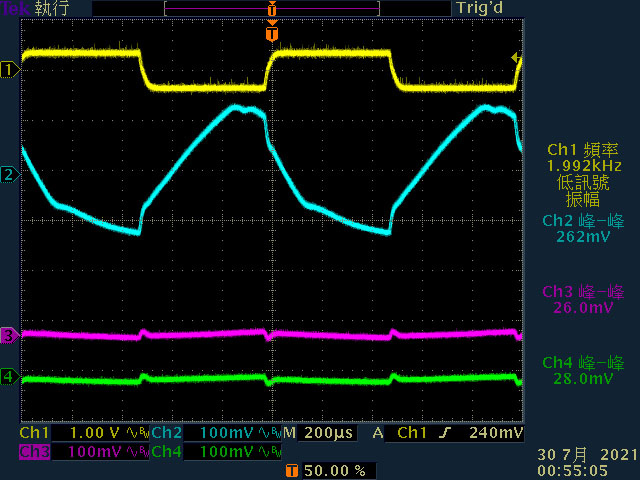The image size is (640, 480).
Task: Click the yellow trigger level arrow at right edge
Action: (516, 58)
